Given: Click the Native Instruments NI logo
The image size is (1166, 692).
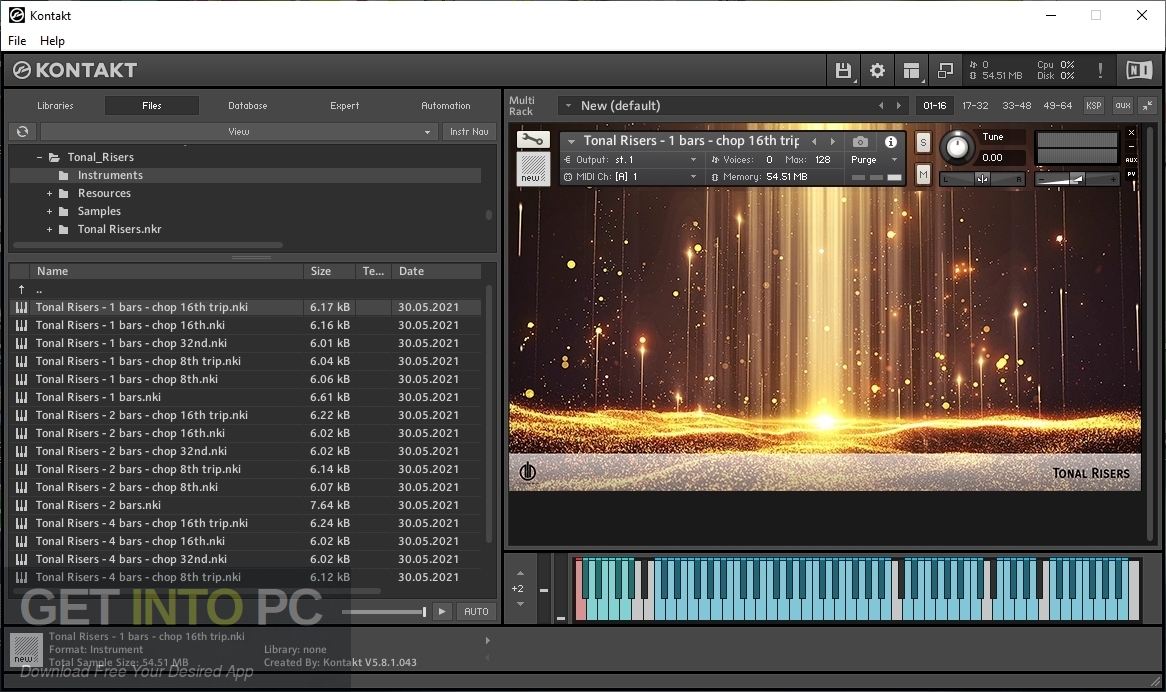Looking at the screenshot, I should click(1138, 71).
